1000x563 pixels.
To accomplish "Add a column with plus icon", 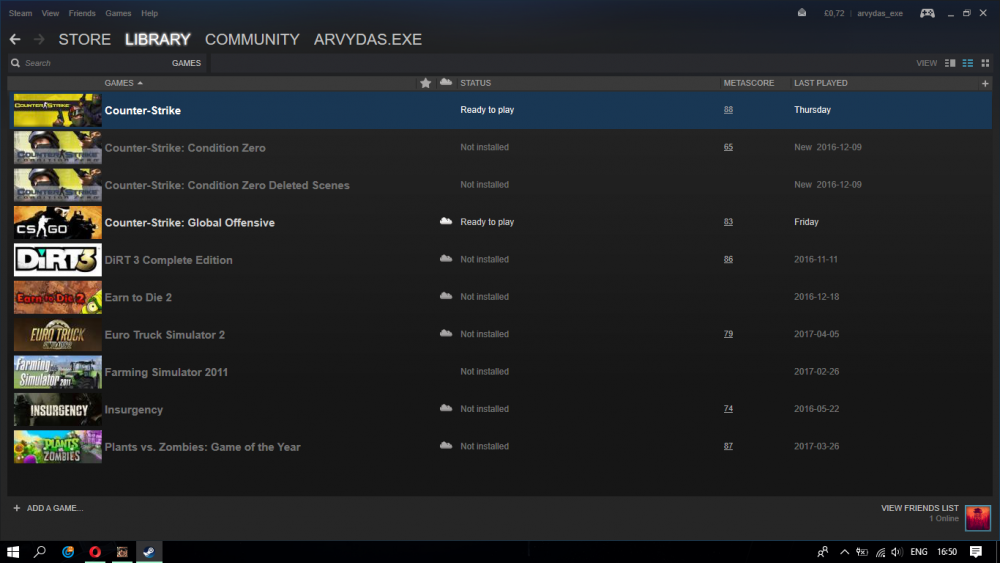I will tap(985, 84).
